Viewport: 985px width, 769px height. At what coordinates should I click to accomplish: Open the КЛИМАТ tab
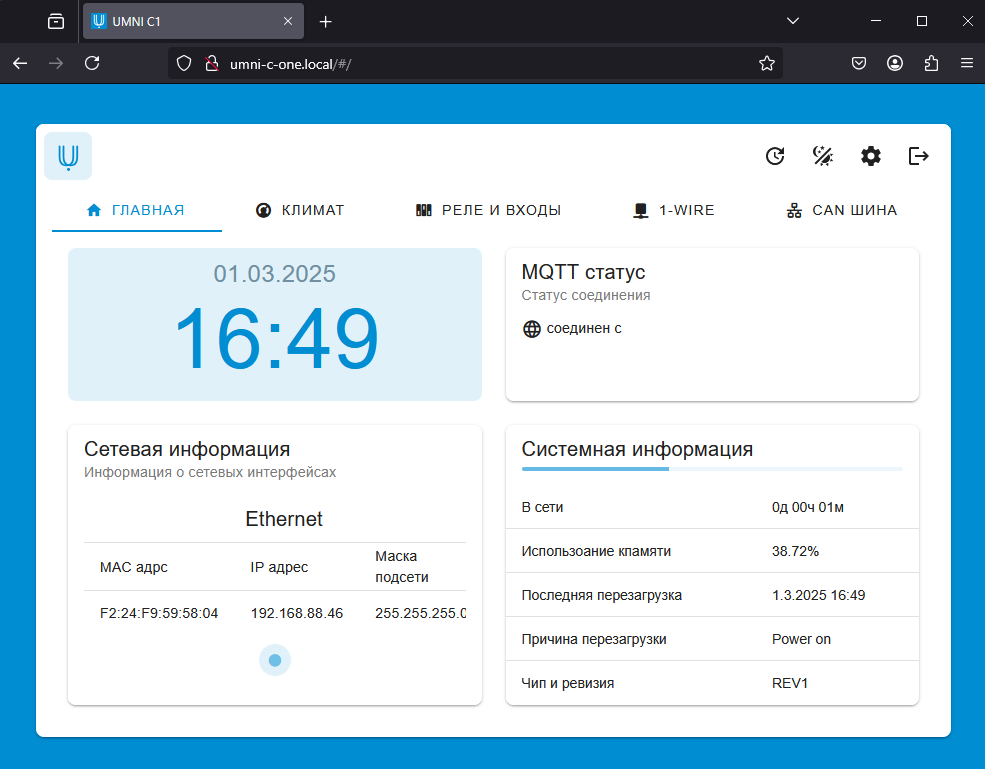[300, 210]
